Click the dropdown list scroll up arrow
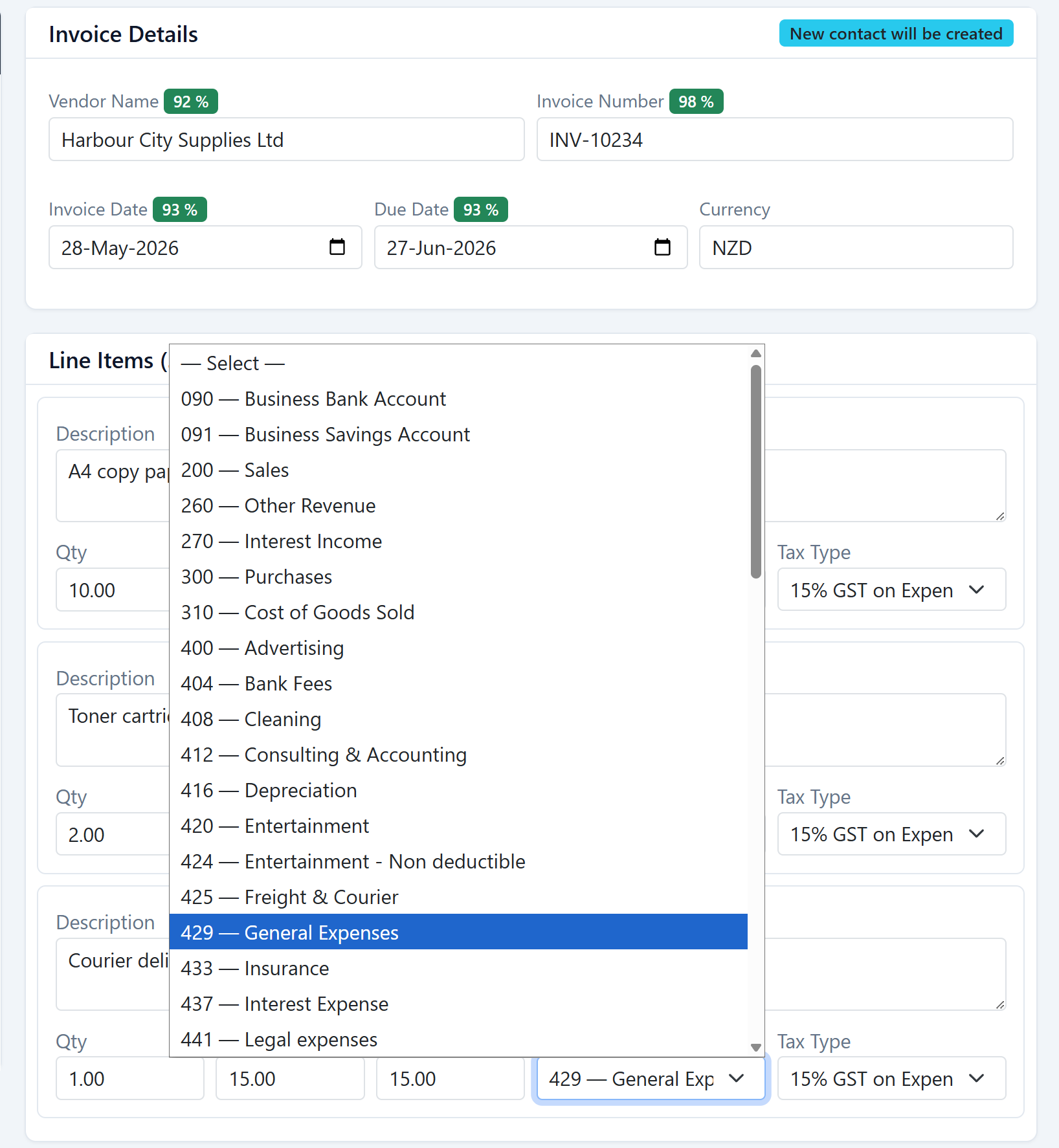Image resolution: width=1059 pixels, height=1148 pixels. click(755, 353)
